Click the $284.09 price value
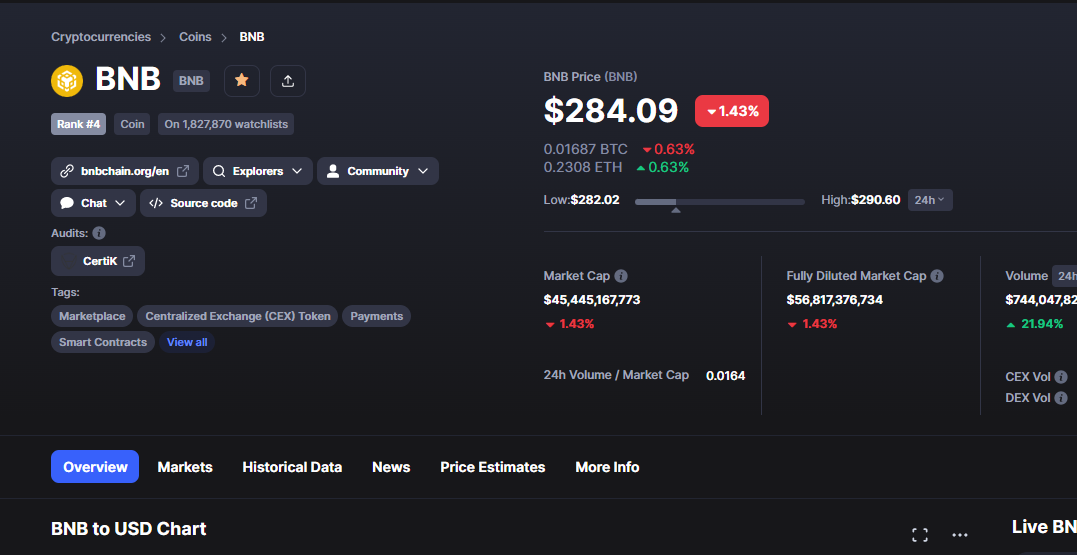This screenshot has width=1077, height=555. 611,111
